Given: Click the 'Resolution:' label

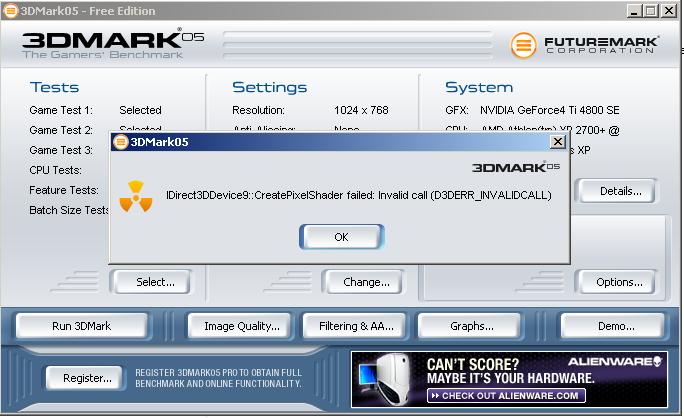Looking at the screenshot, I should pos(258,110).
